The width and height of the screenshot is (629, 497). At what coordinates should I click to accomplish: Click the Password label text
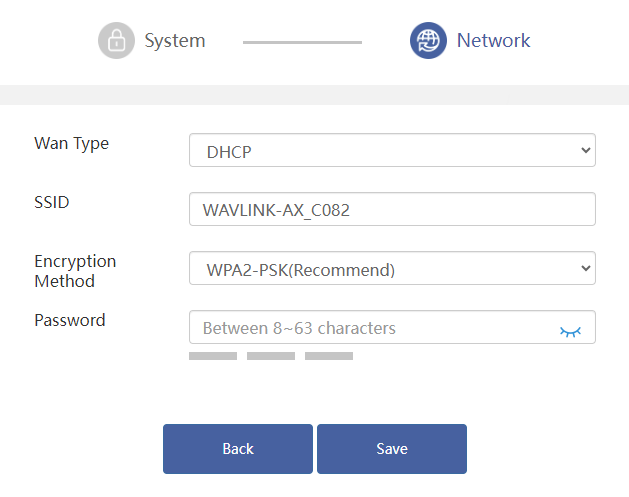point(70,320)
